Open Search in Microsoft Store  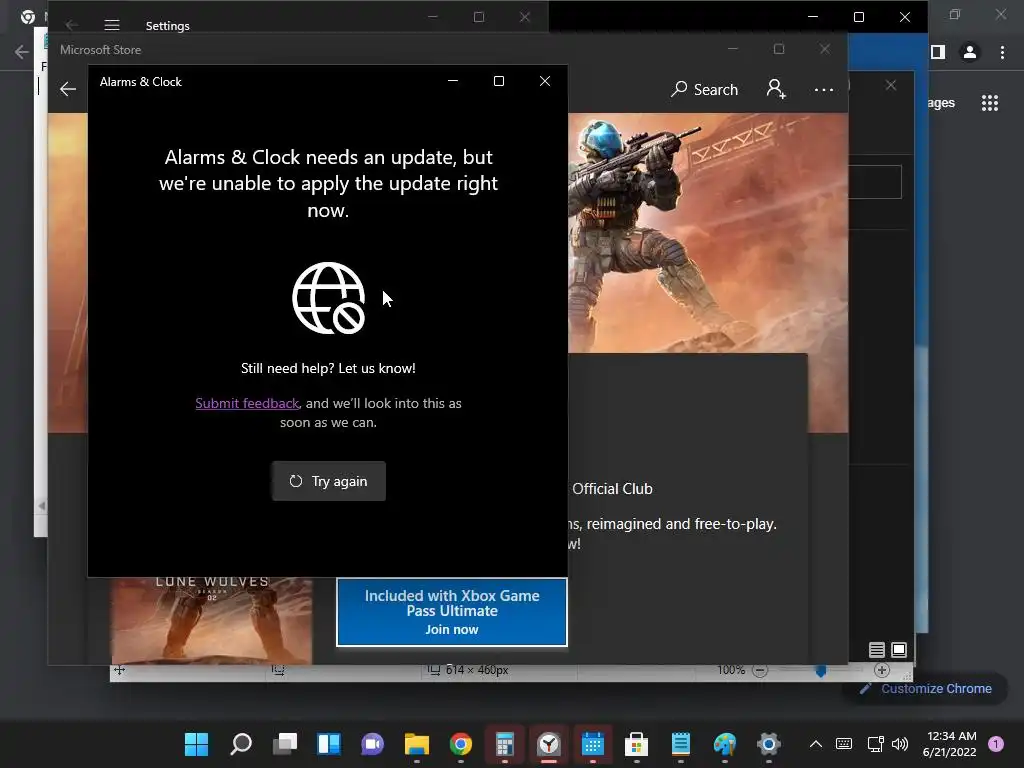(x=705, y=89)
